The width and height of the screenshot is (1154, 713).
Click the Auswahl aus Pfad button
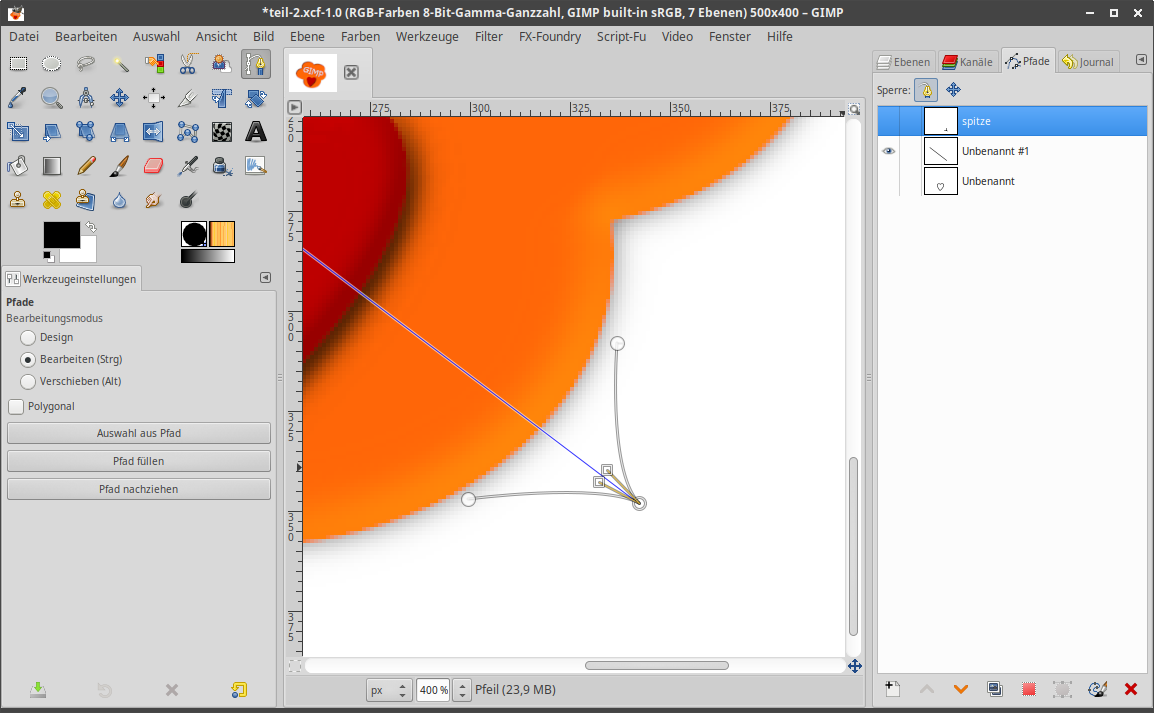coord(139,433)
